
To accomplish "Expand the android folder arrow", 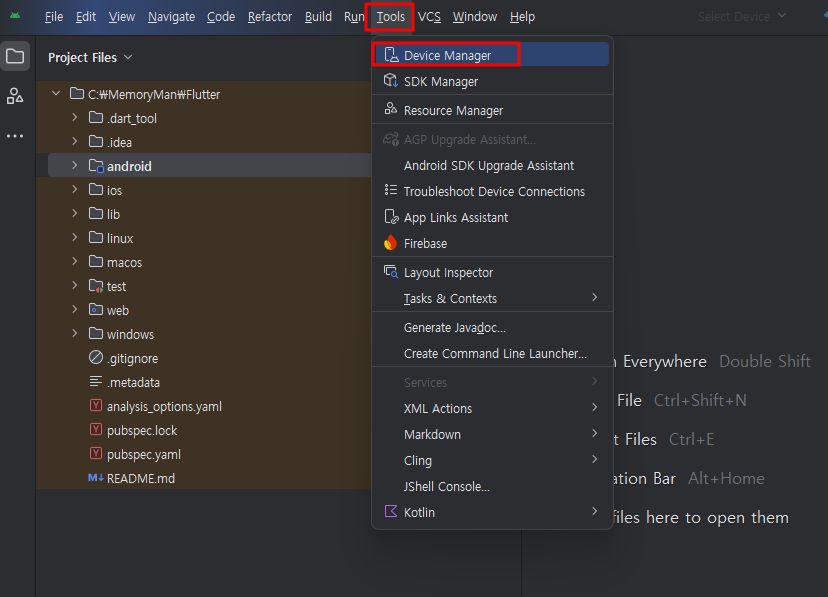I will (x=74, y=165).
